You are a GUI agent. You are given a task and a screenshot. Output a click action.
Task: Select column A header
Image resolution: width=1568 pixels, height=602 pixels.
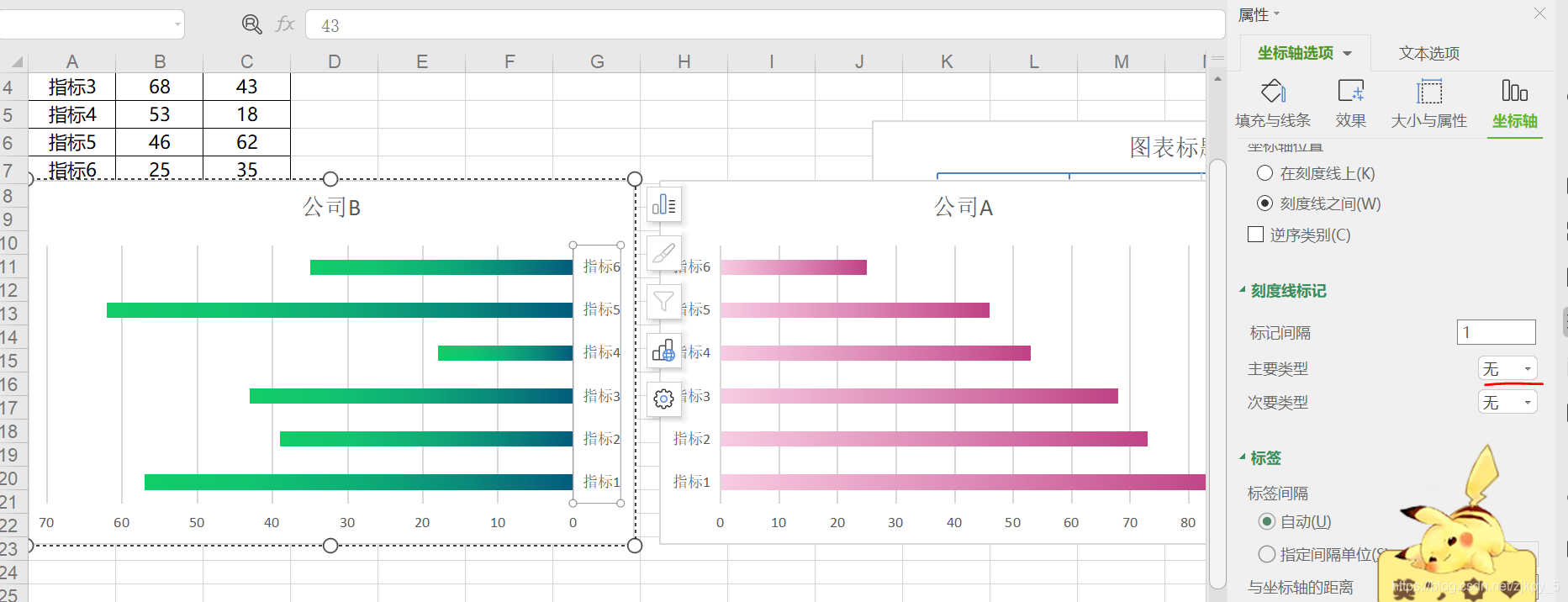tap(72, 61)
